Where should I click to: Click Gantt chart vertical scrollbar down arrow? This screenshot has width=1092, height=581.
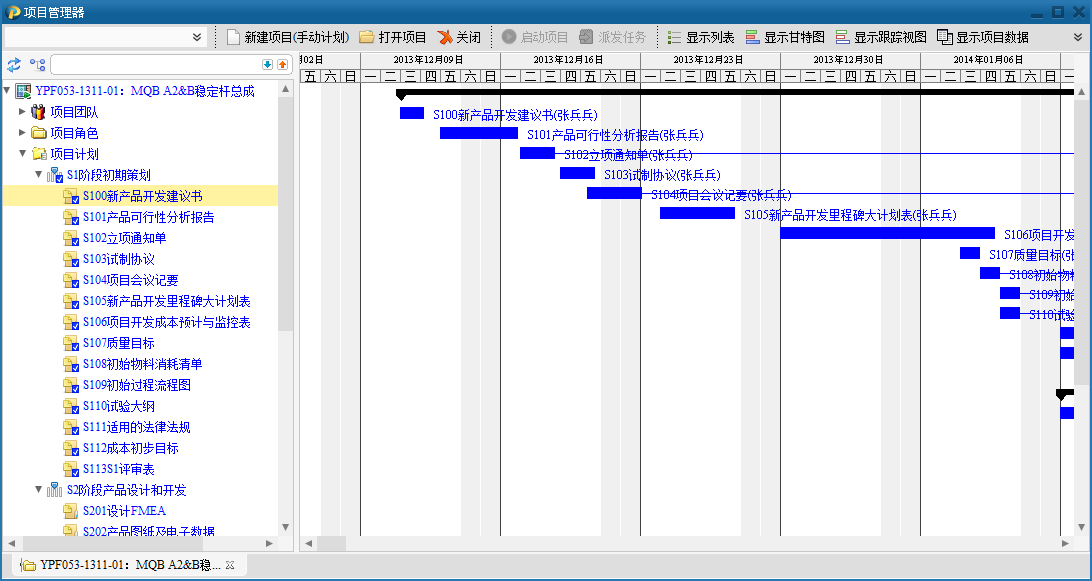click(1080, 527)
